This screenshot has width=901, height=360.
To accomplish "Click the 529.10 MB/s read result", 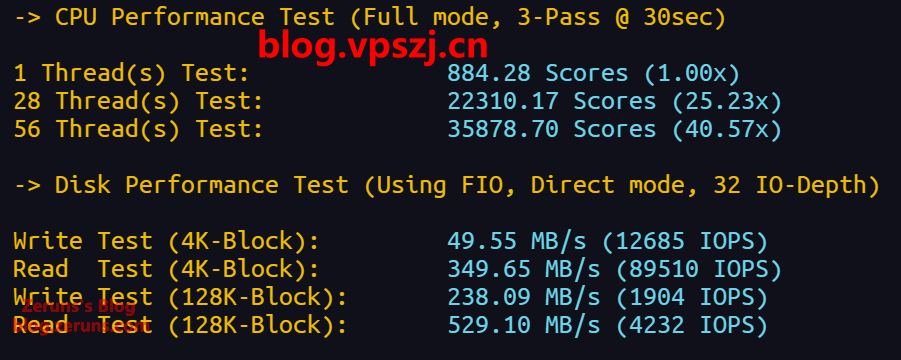I will (523, 326).
